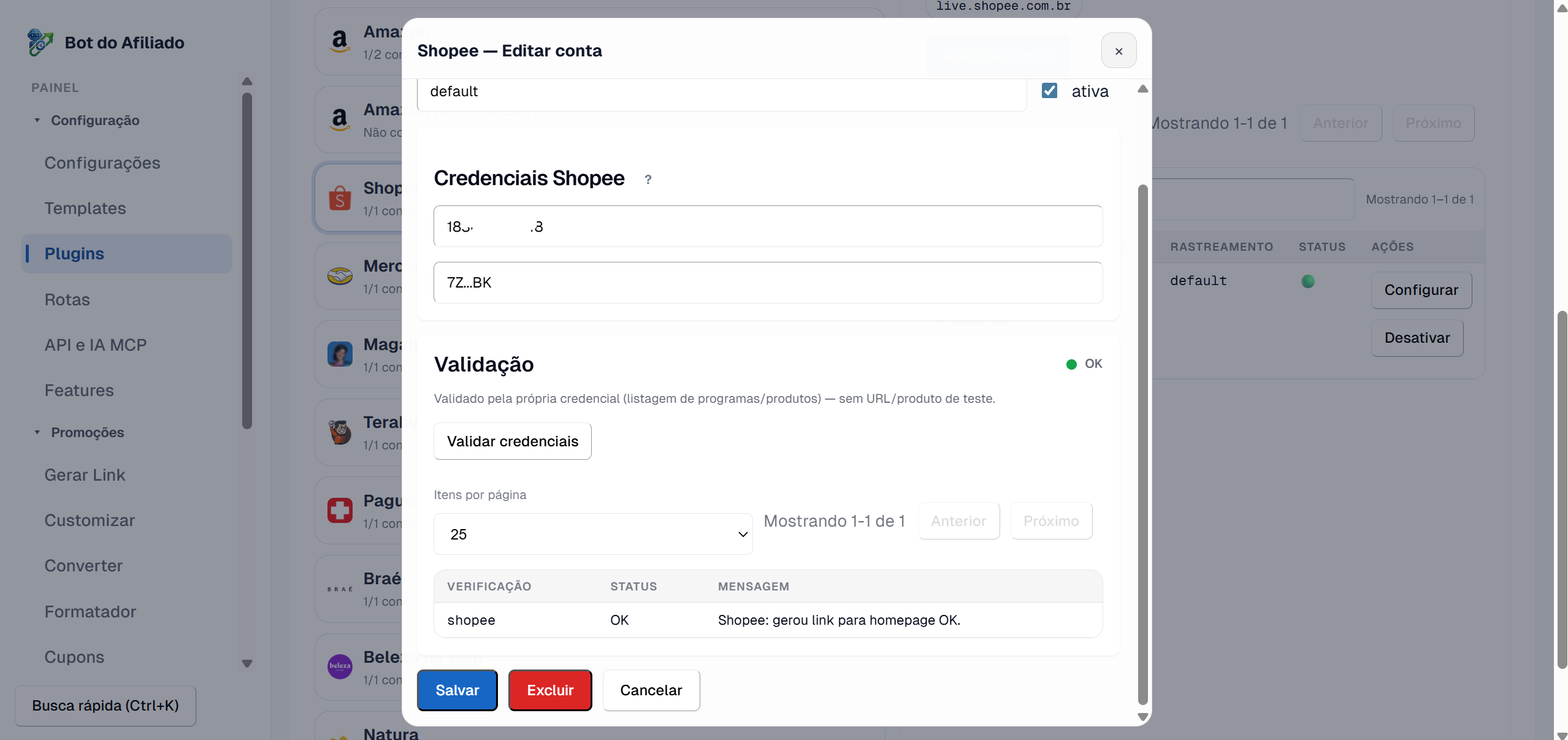1568x740 pixels.
Task: Collapse the Promoções sidebar section
Action: (x=78, y=432)
